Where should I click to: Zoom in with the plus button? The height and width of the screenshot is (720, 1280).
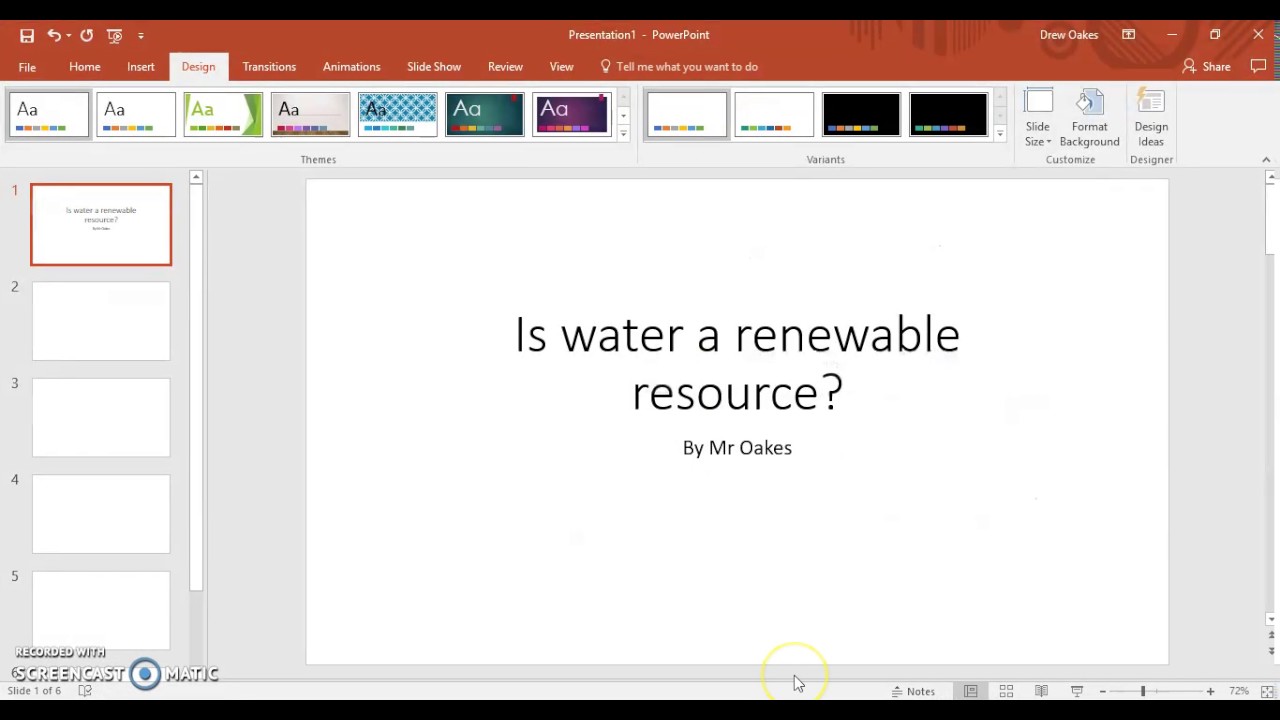[1210, 691]
